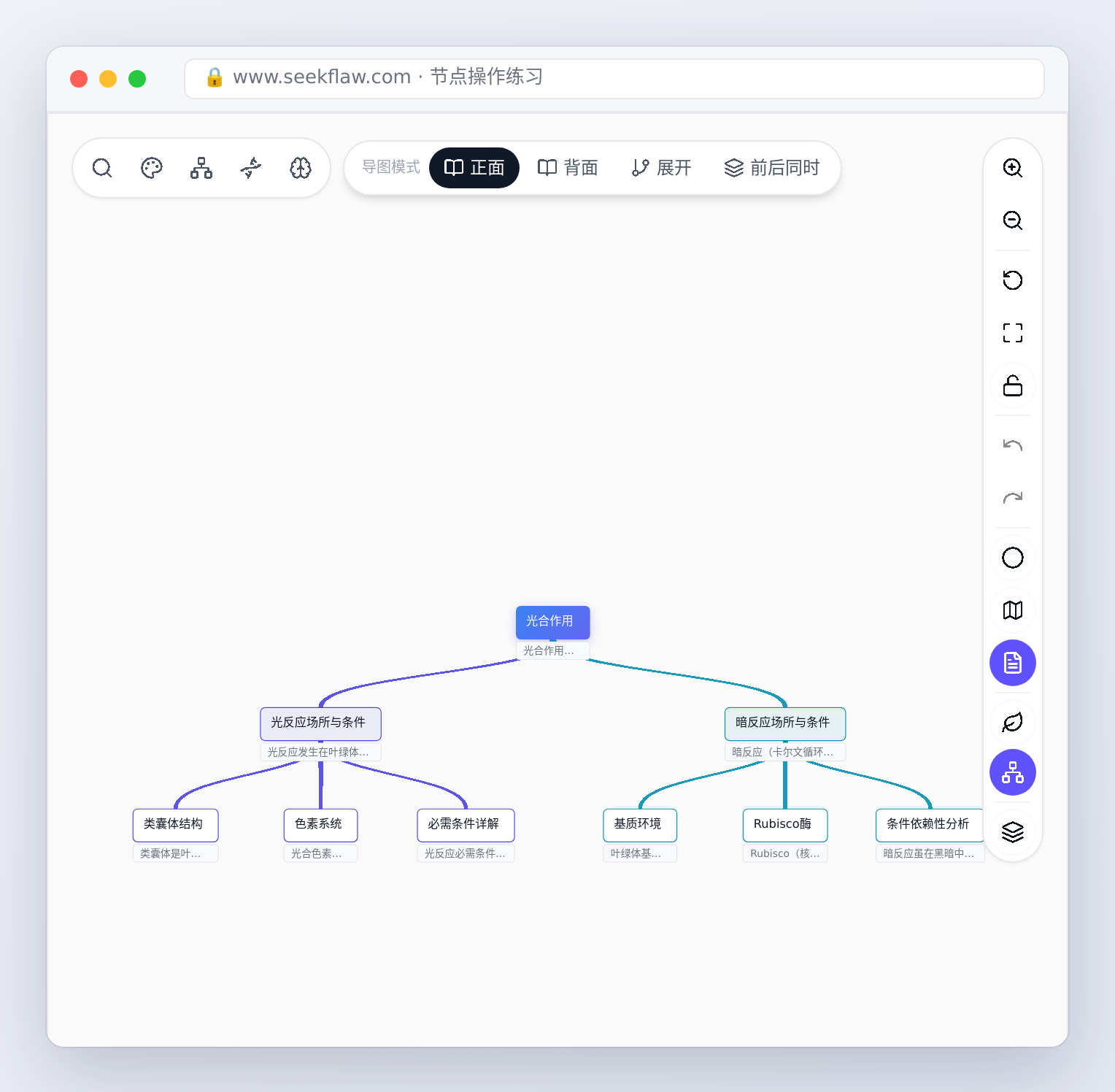This screenshot has width=1115, height=1092.
Task: Select the 色素系统 node
Action: [320, 825]
